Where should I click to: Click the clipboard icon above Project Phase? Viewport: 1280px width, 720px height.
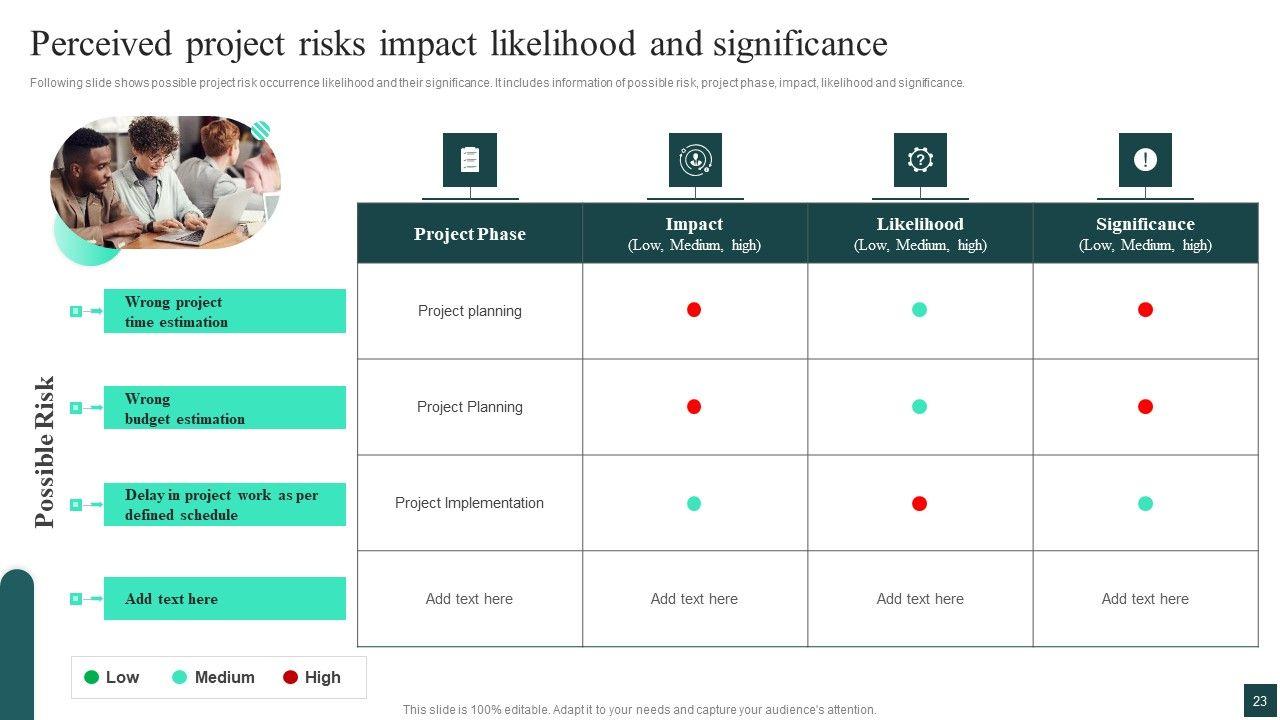click(469, 160)
